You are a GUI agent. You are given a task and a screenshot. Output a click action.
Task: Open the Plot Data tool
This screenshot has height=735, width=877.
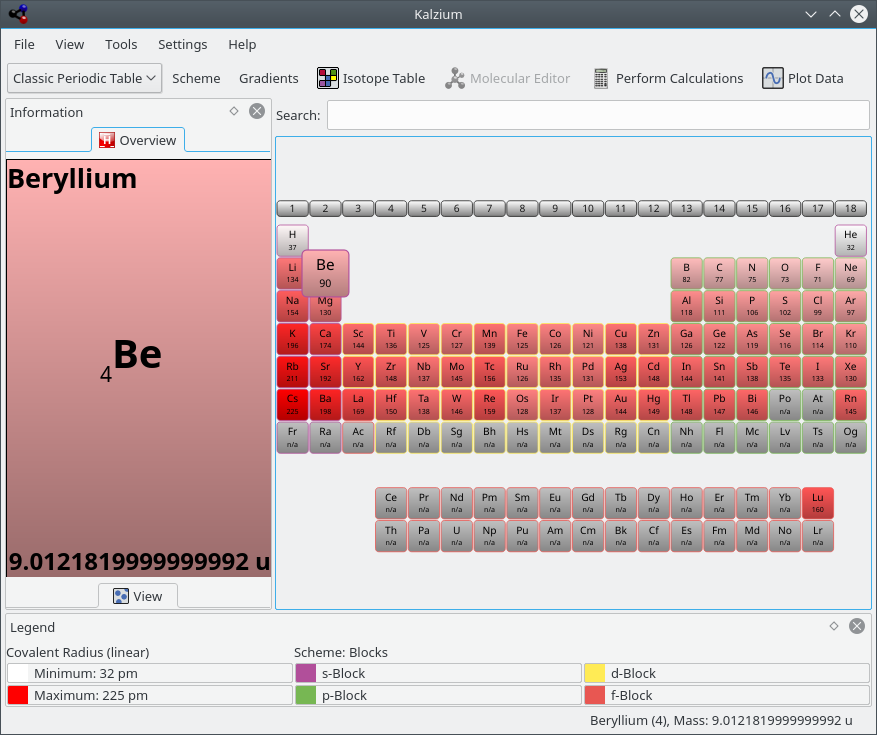click(x=803, y=78)
